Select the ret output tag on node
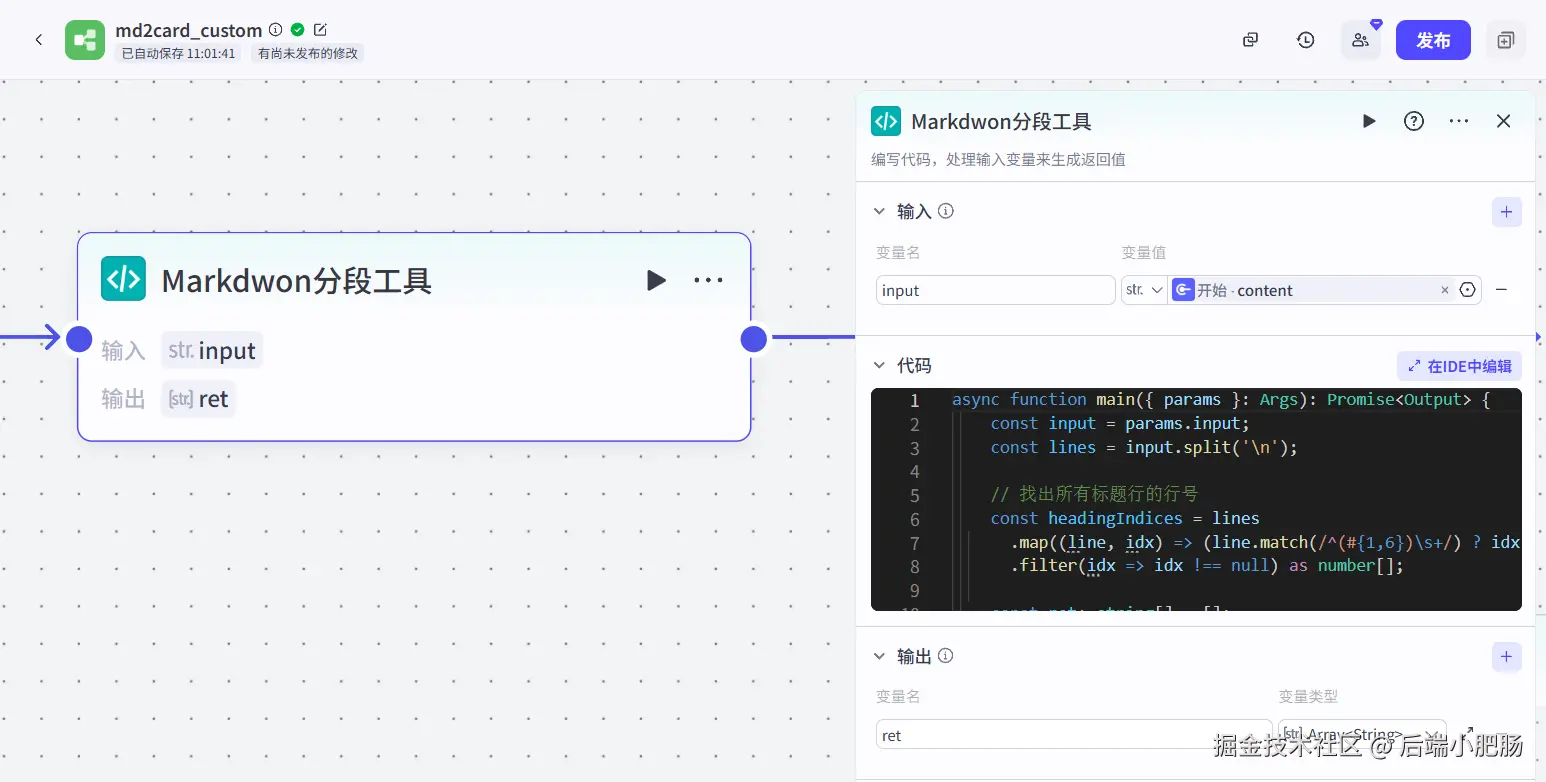This screenshot has height=782, width=1546. [x=198, y=399]
